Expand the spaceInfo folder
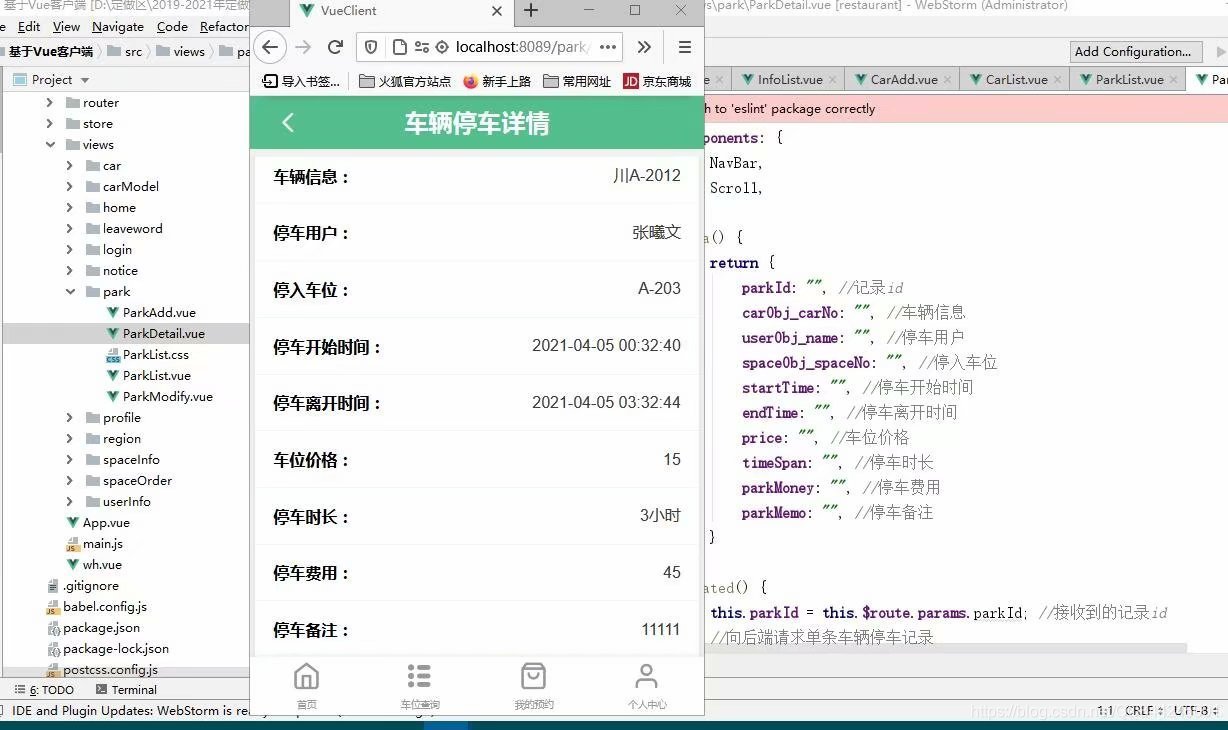The width and height of the screenshot is (1228, 730). point(70,459)
